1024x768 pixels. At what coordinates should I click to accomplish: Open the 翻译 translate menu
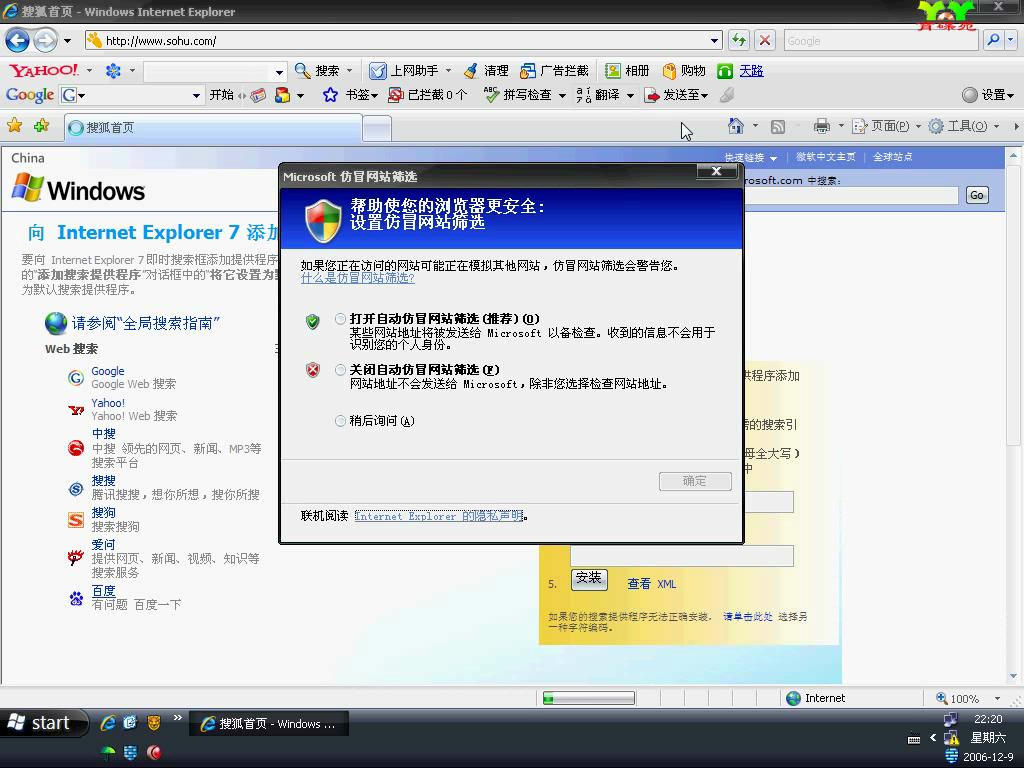pyautogui.click(x=605, y=95)
